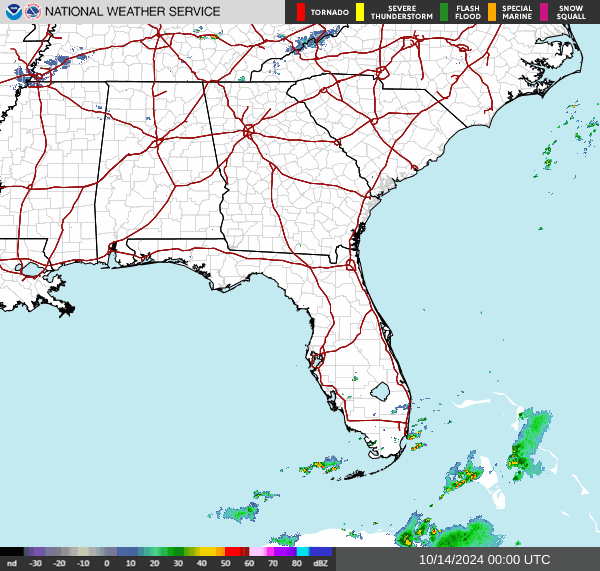This screenshot has height=571, width=600.
Task: Click the magenta Snow Squall legend swatch
Action: [x=544, y=12]
